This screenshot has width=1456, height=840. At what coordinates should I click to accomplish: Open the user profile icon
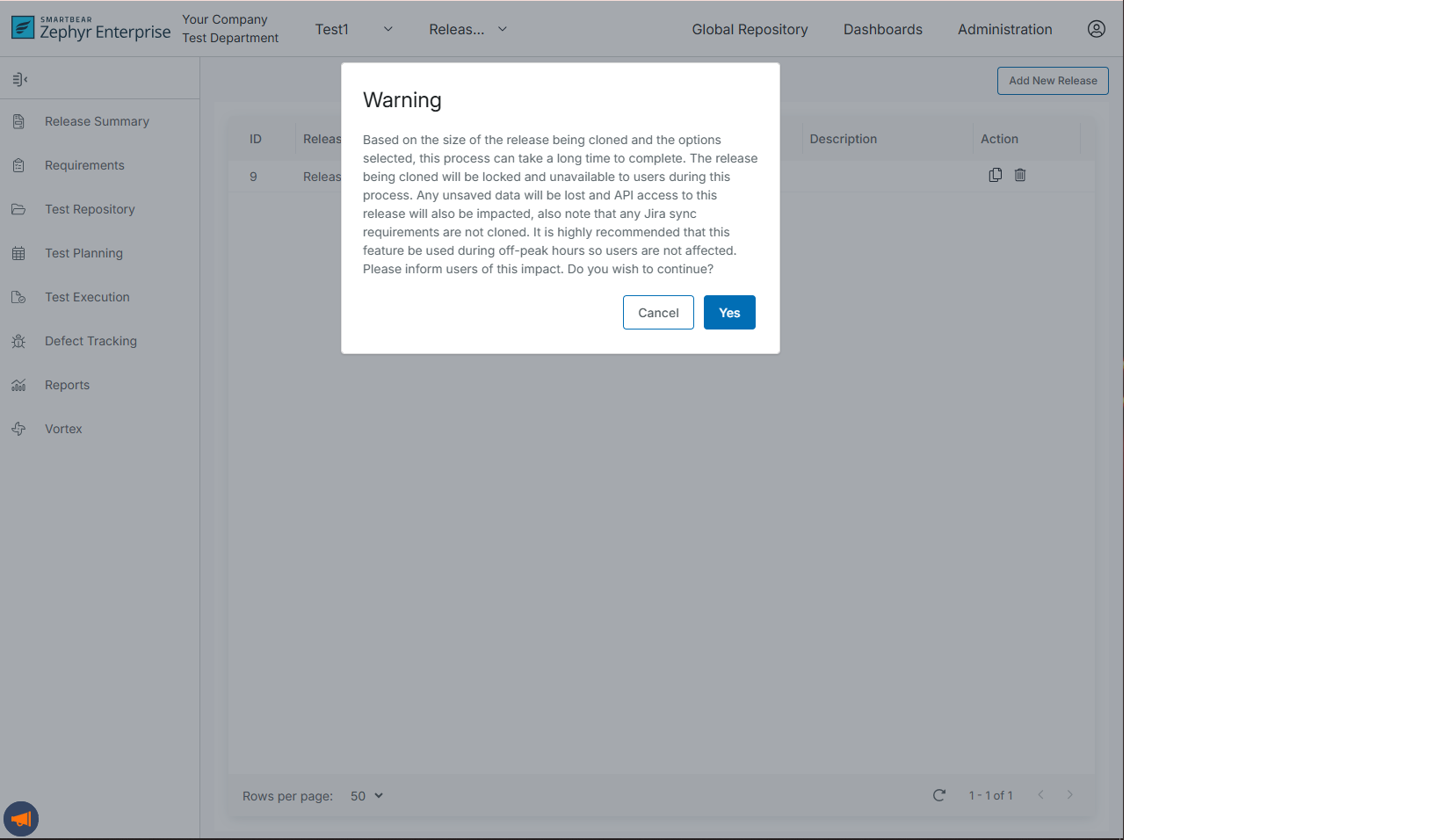[x=1096, y=29]
